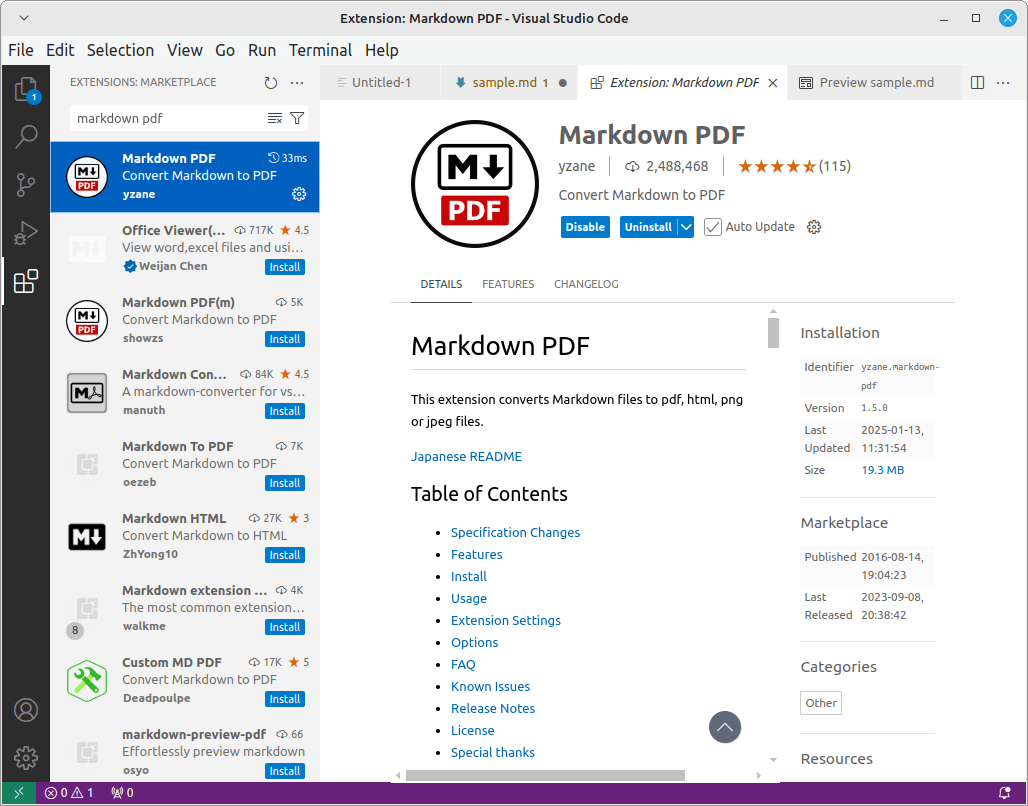Uncheck the Auto Update checkbox

(713, 226)
